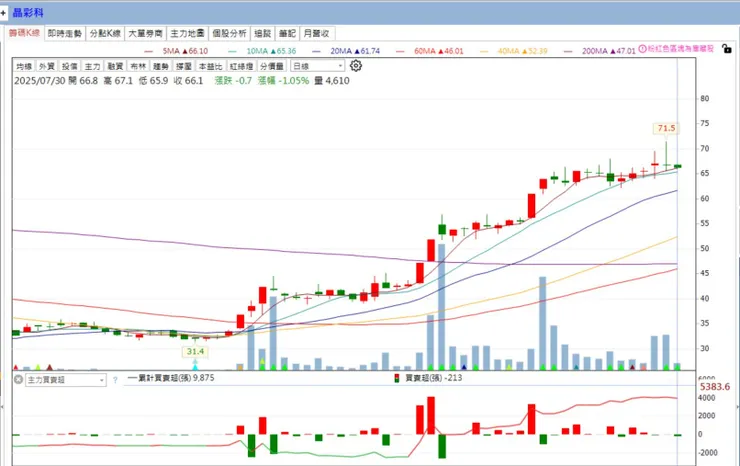
Task: Open help question mark beside indicator dropdown
Action: (115, 380)
